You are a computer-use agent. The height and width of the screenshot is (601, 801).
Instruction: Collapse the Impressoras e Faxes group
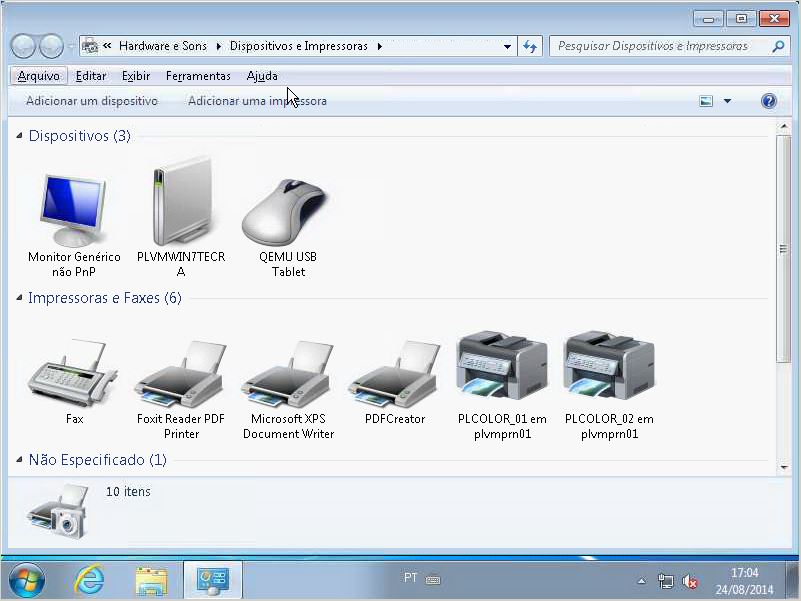coord(20,298)
